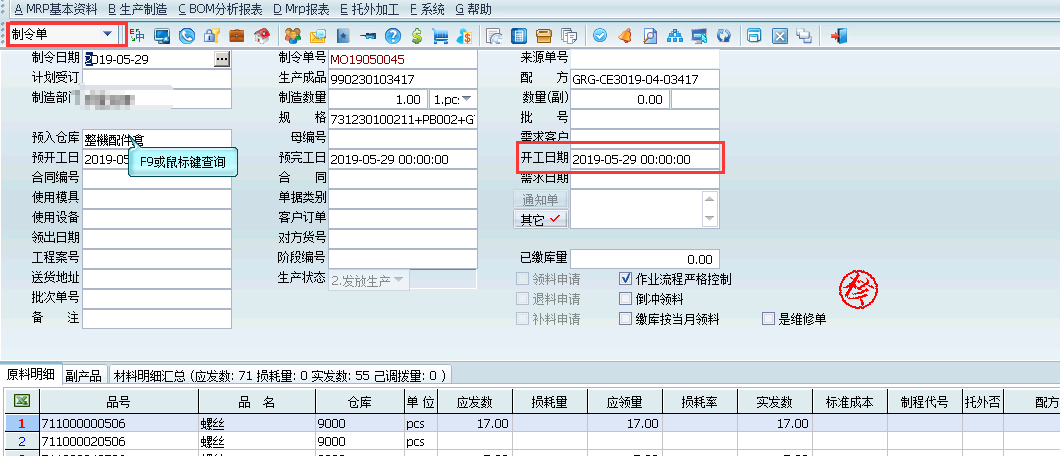Switch to the 副产品 tab
Screen dimensions: 1060x456
(x=84, y=376)
